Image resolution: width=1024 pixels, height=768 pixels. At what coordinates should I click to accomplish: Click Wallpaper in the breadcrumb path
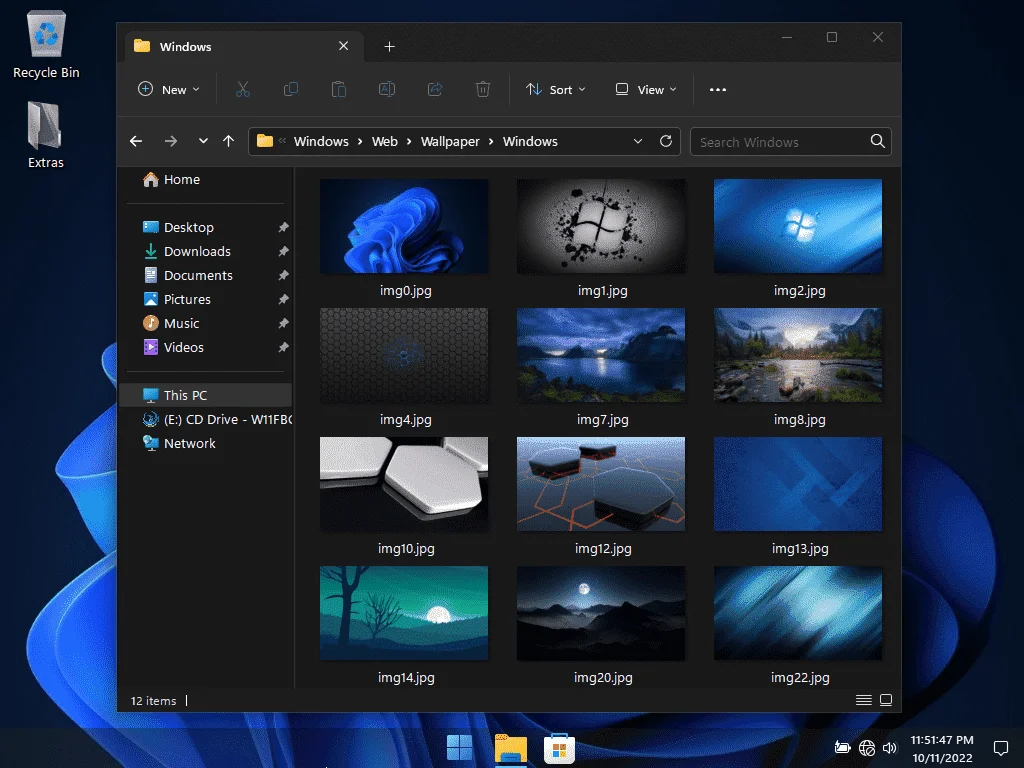[x=450, y=142]
